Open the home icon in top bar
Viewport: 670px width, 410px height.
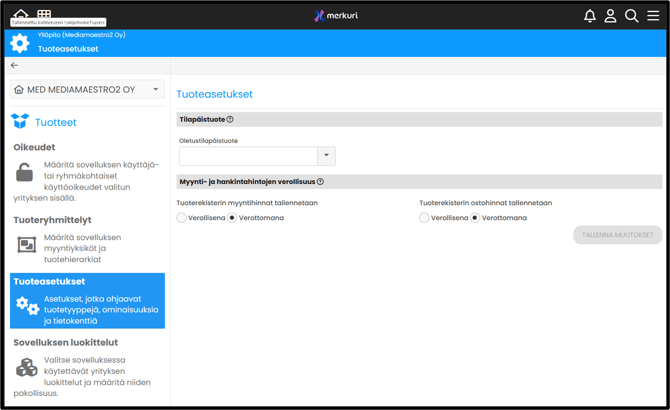[x=20, y=13]
